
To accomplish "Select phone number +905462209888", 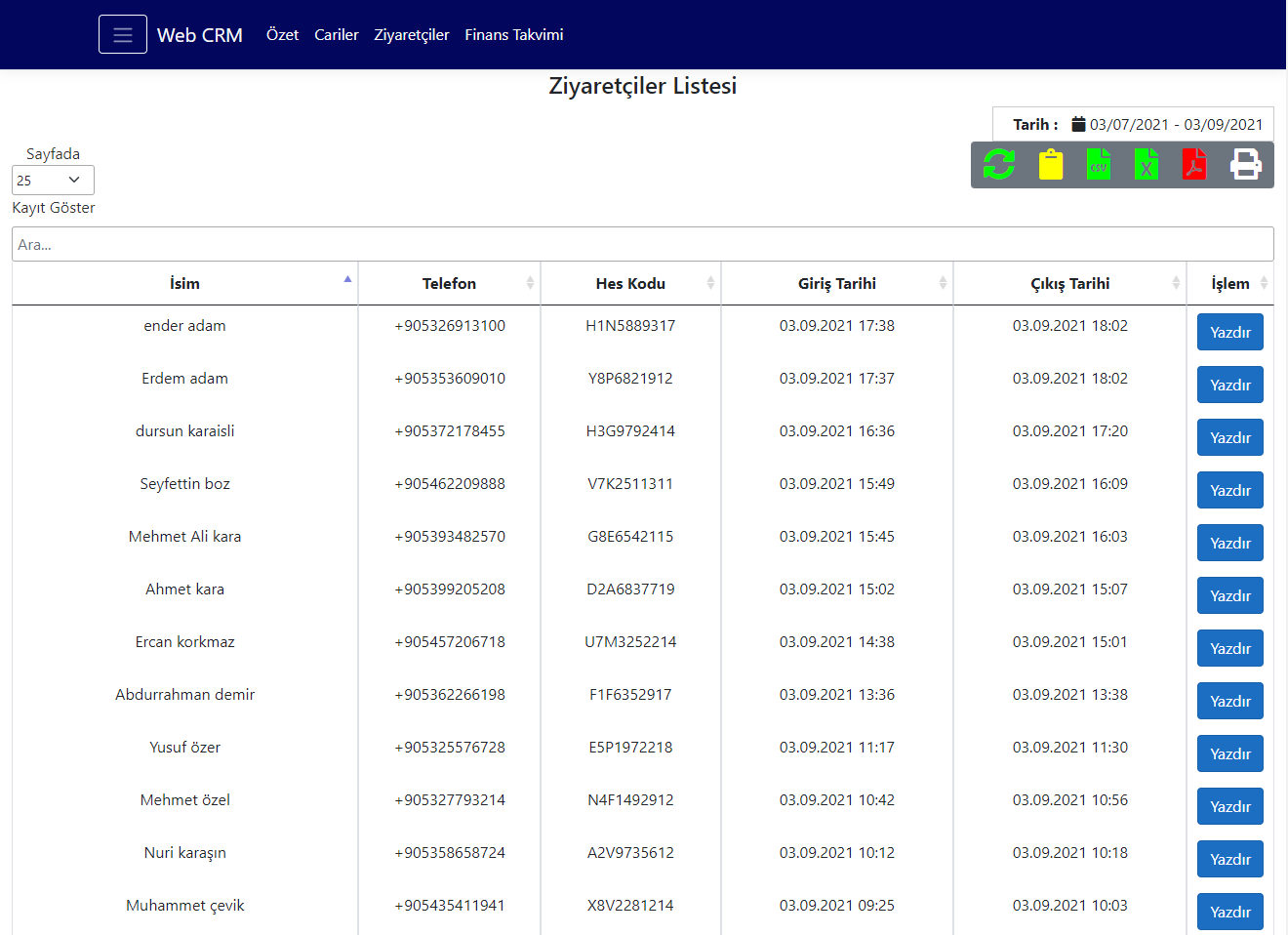I will (x=450, y=483).
